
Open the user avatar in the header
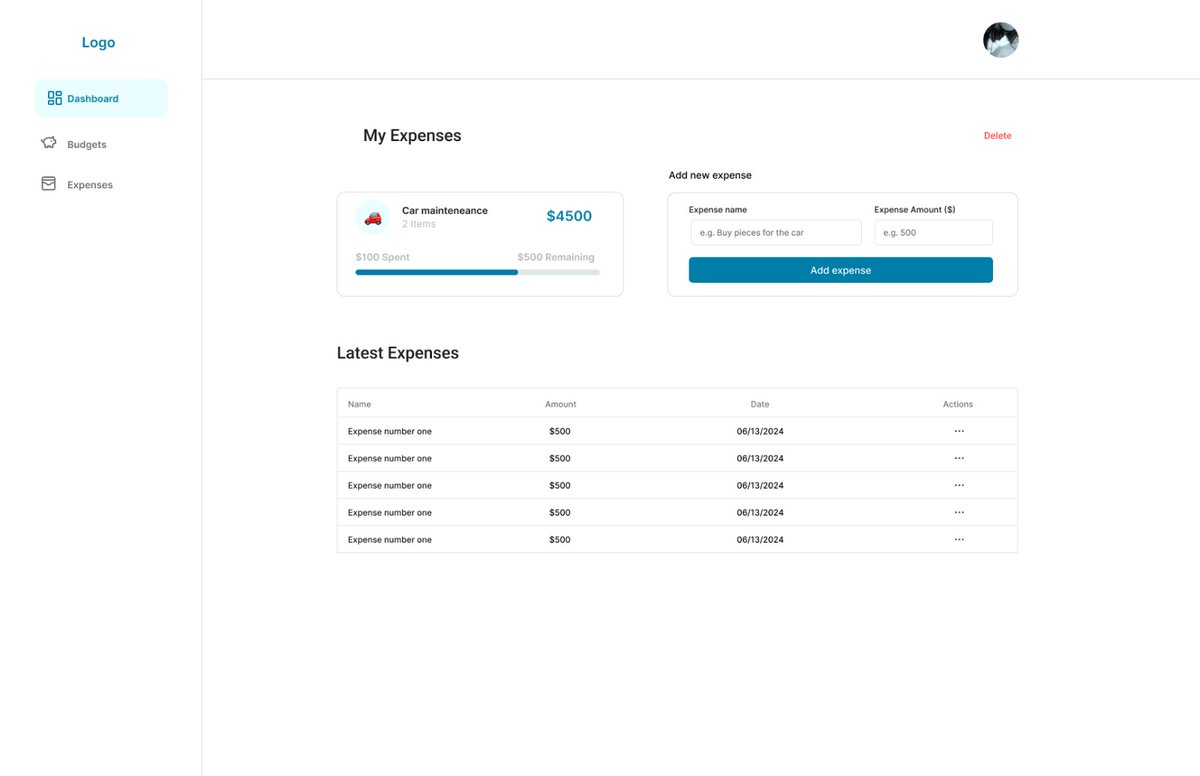(x=1000, y=40)
